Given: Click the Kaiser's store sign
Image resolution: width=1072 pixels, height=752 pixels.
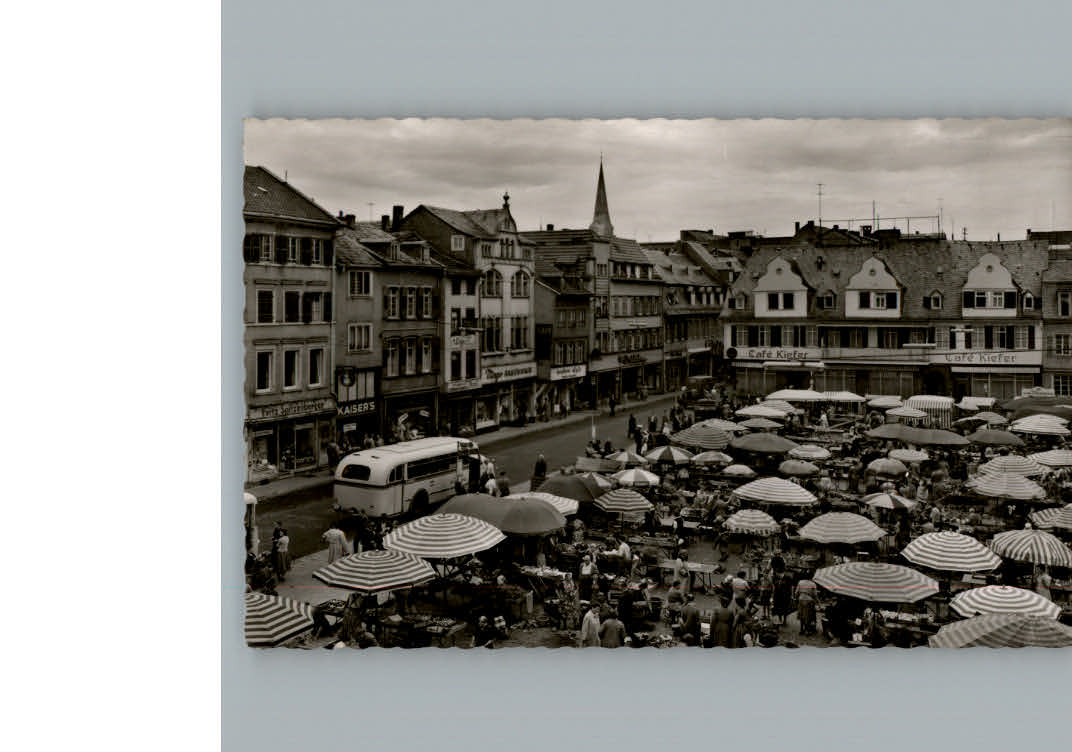Looking at the screenshot, I should tap(356, 405).
